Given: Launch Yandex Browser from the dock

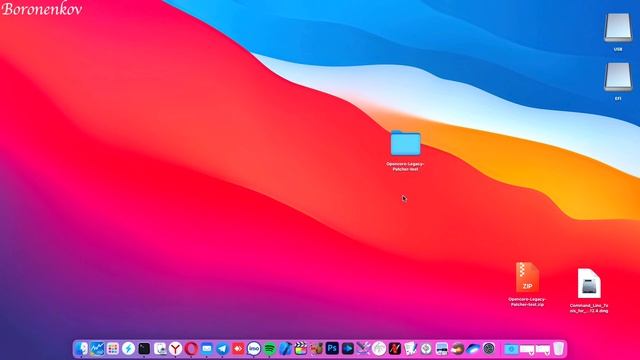Looking at the screenshot, I should (176, 349).
